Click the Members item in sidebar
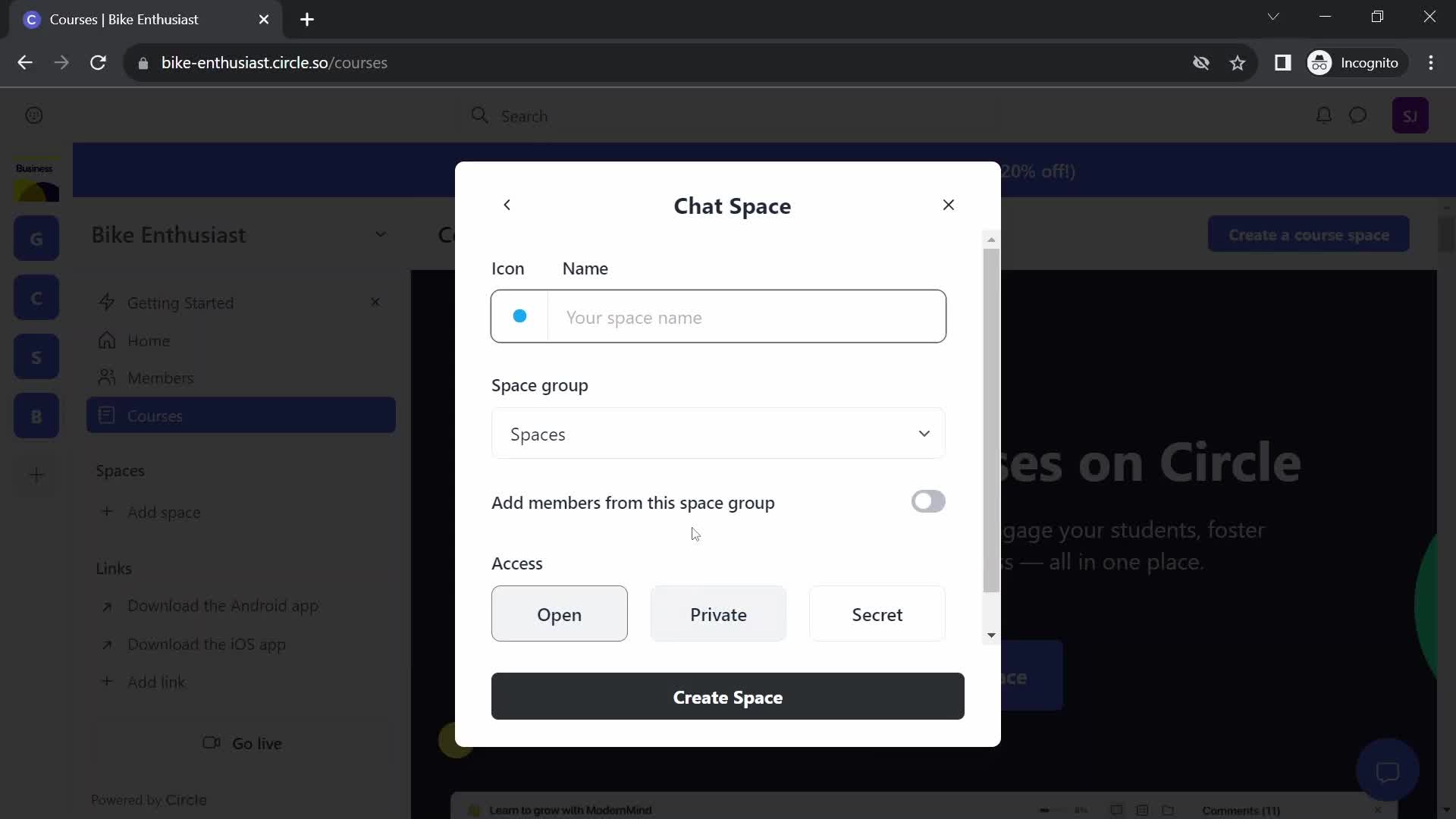 tap(161, 378)
